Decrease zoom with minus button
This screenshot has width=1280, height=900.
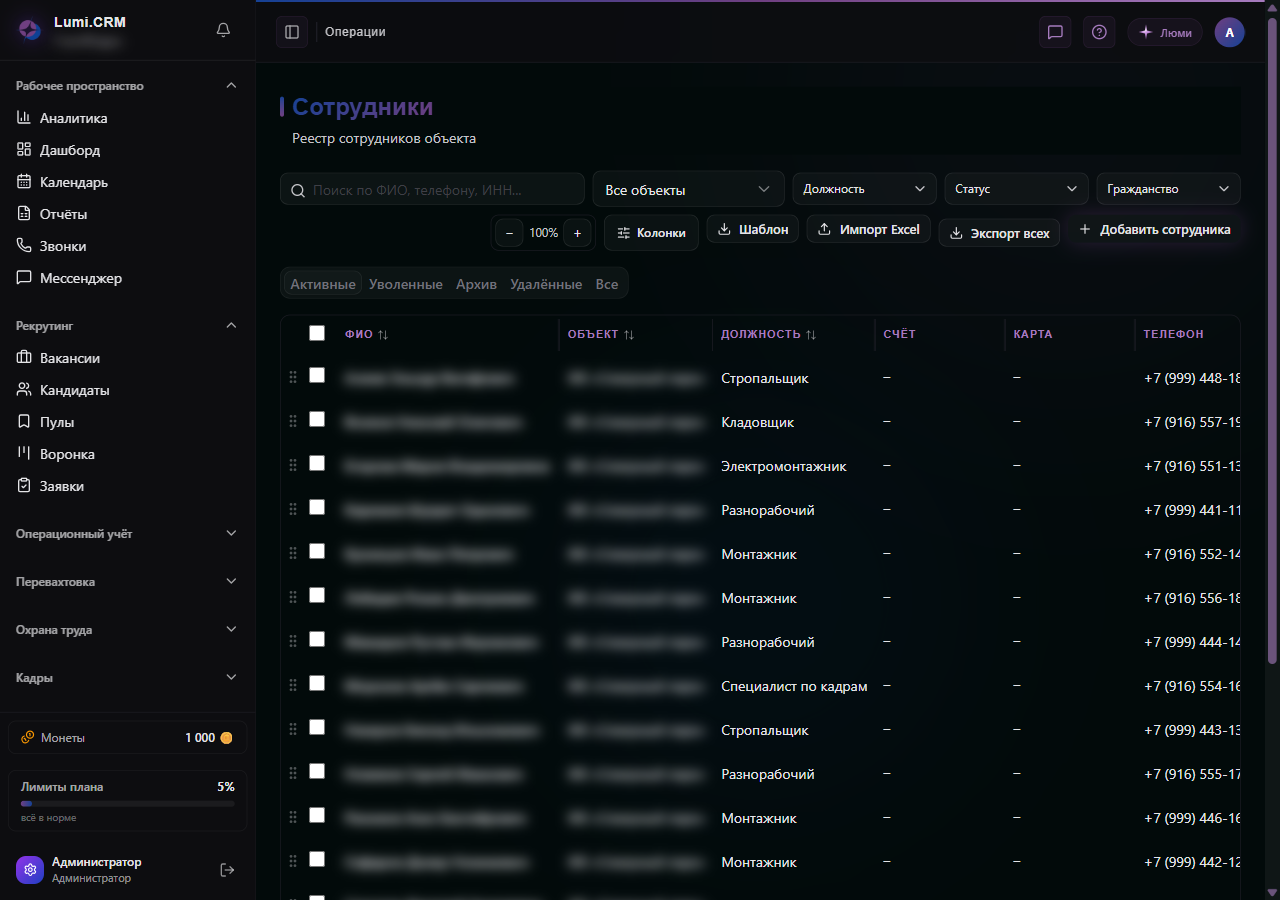coord(509,233)
